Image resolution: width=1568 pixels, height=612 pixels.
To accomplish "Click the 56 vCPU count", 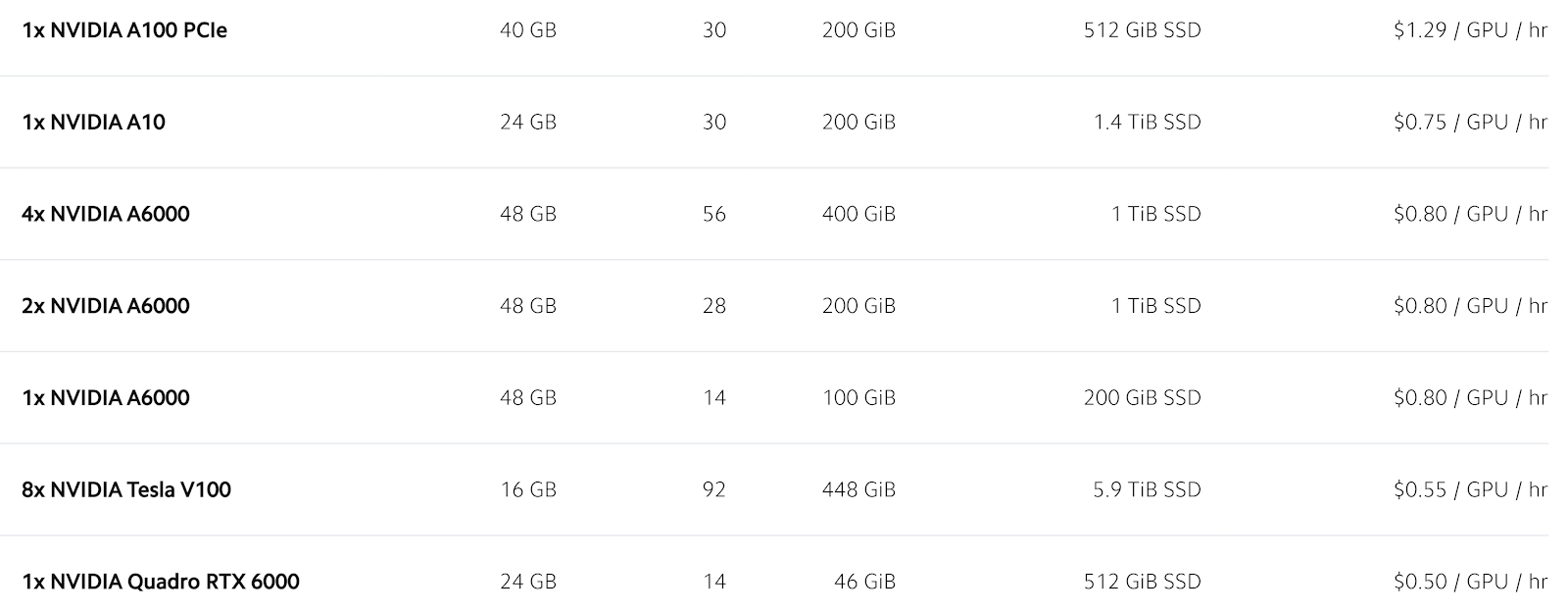I will point(714,214).
